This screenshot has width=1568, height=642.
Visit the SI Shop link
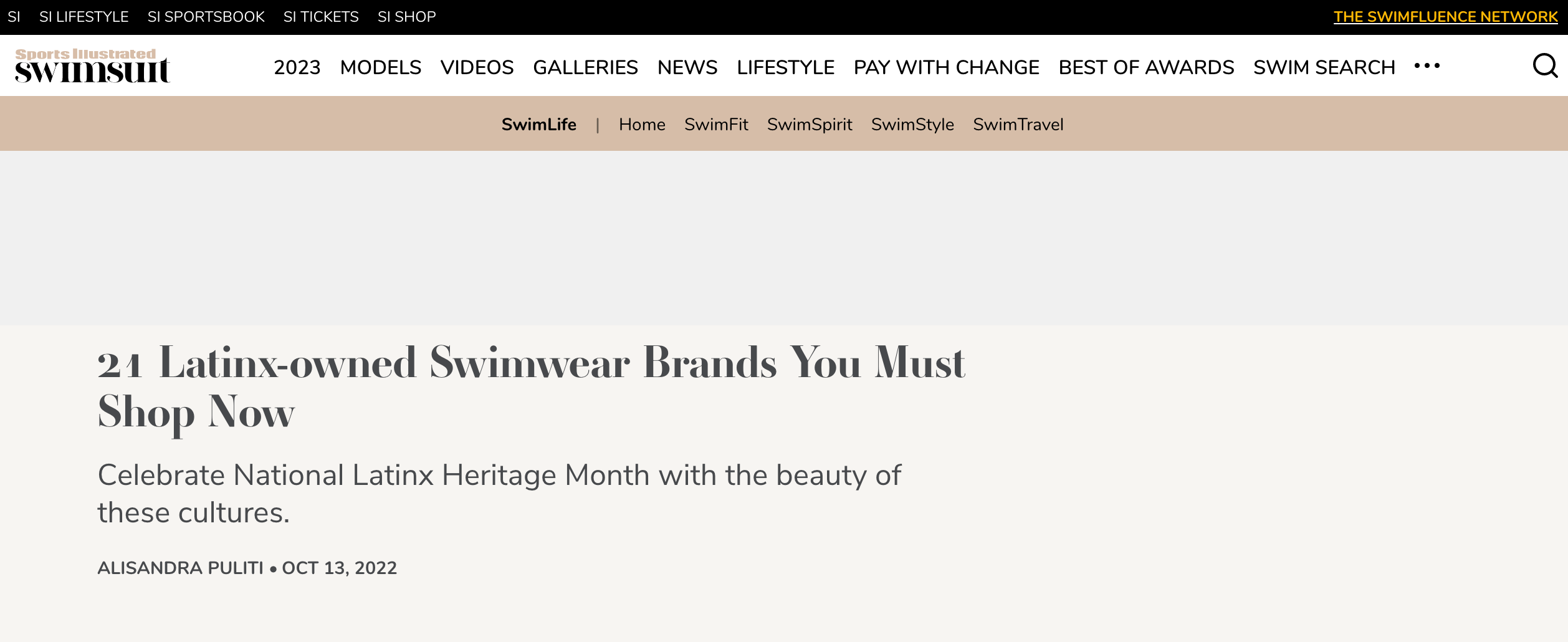pos(406,17)
